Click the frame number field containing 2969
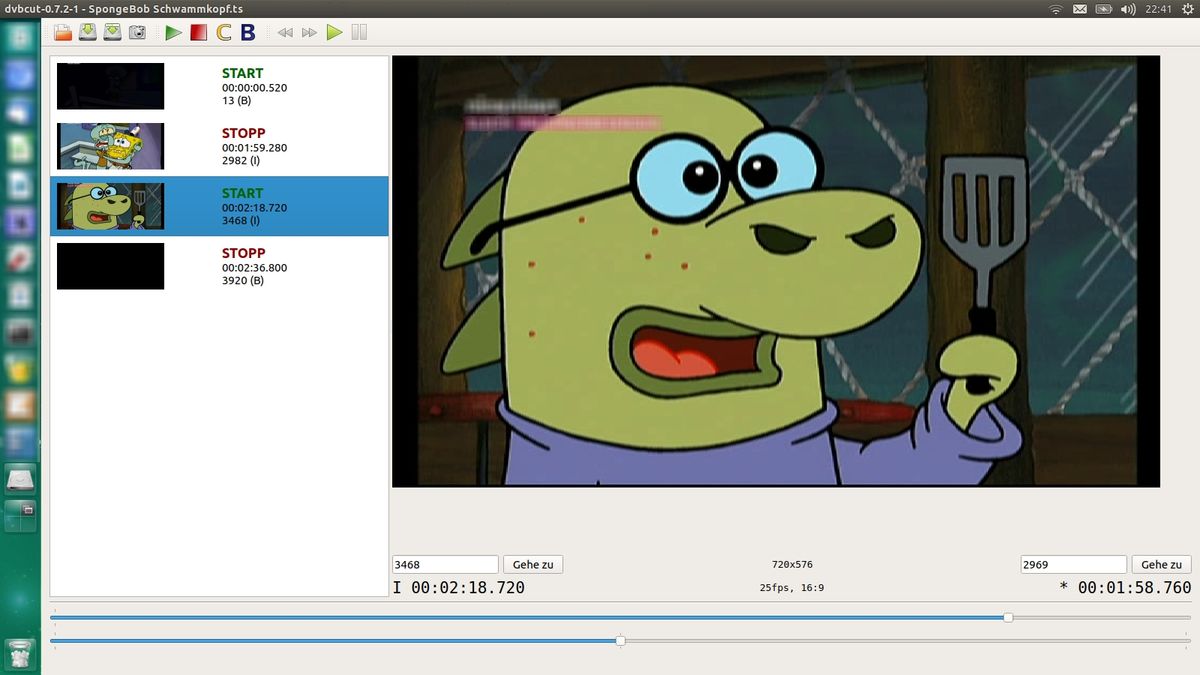This screenshot has height=675, width=1200. 1073,565
